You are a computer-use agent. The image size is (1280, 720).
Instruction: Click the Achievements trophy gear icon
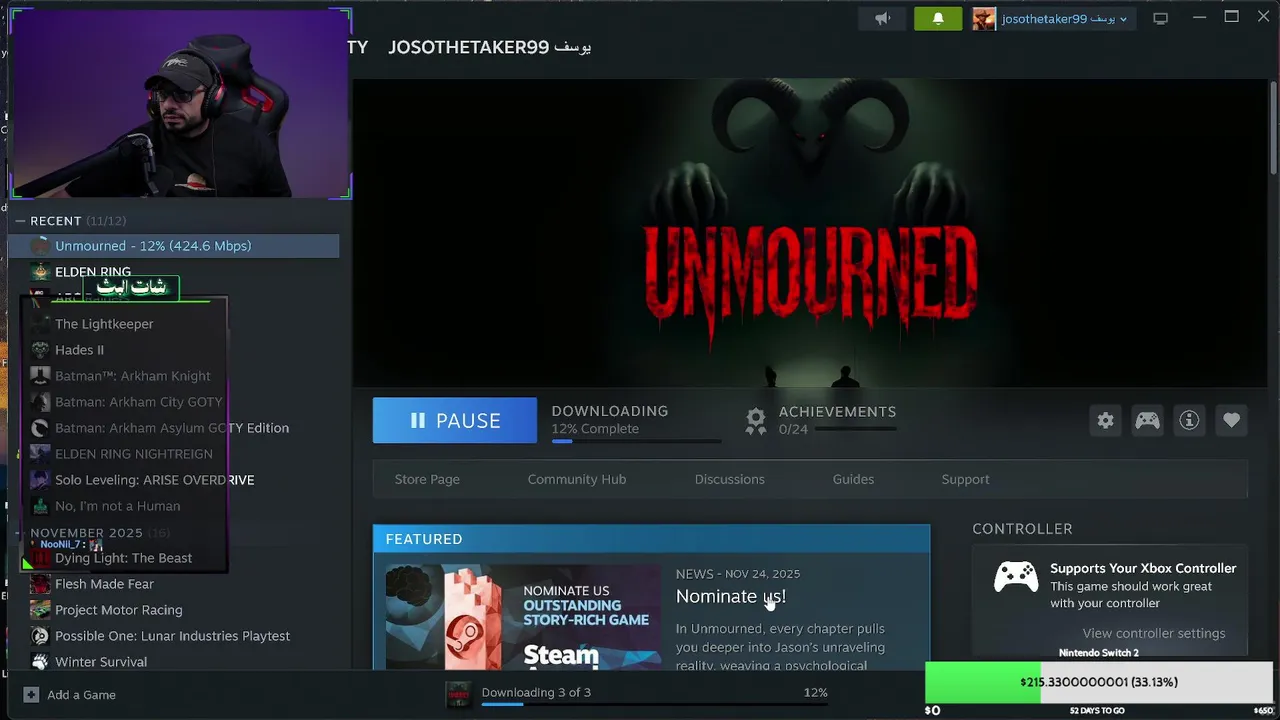[x=756, y=420]
